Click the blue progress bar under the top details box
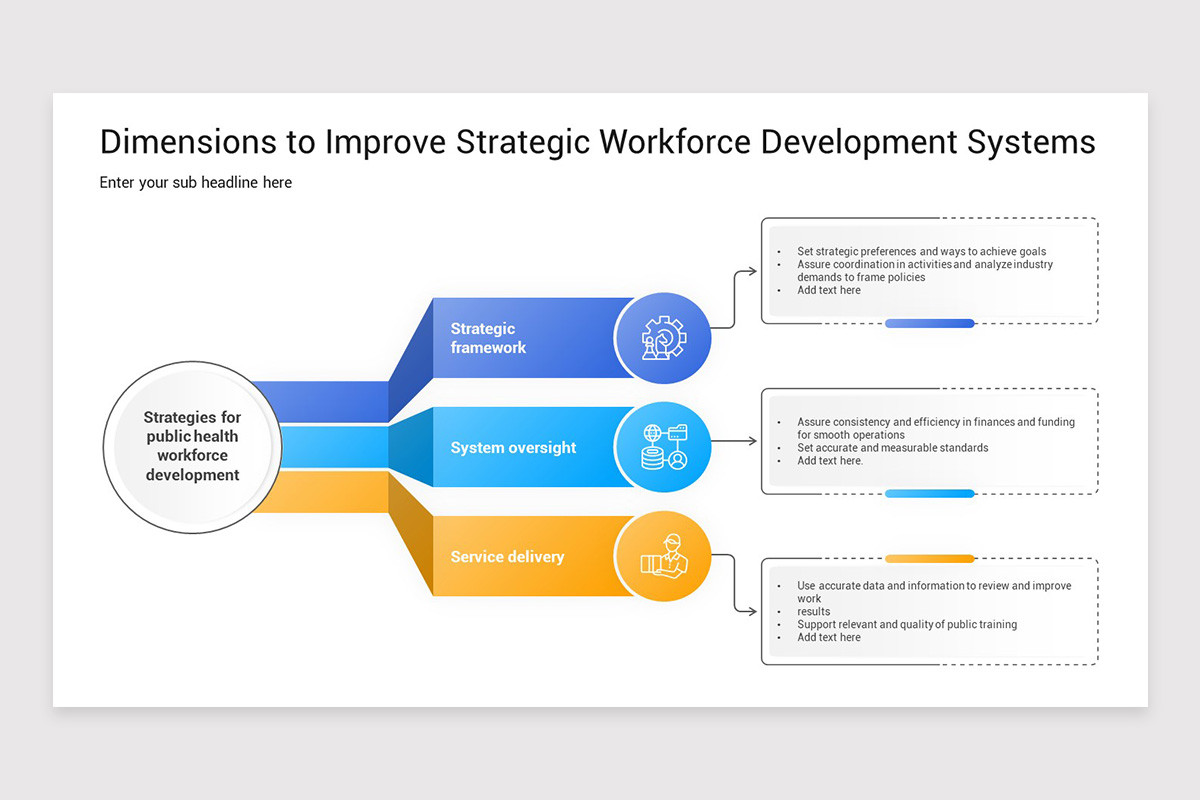The image size is (1200, 800). tap(930, 322)
